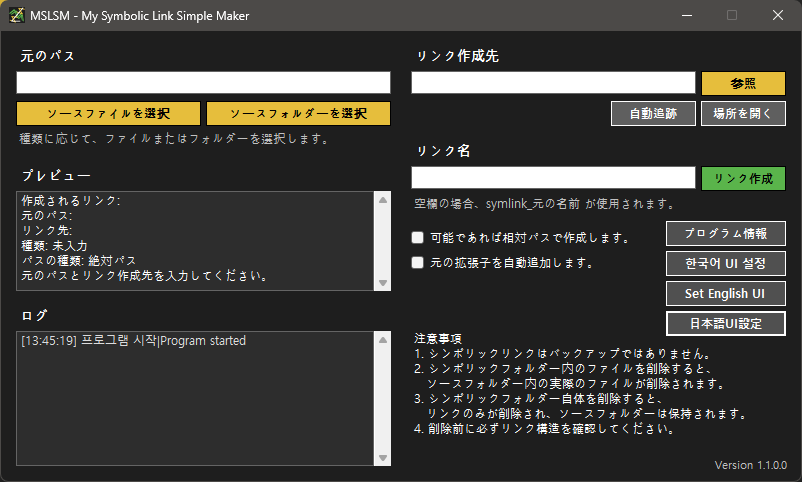Click ソースファイルを選択 button
This screenshot has width=802, height=482.
(108, 114)
